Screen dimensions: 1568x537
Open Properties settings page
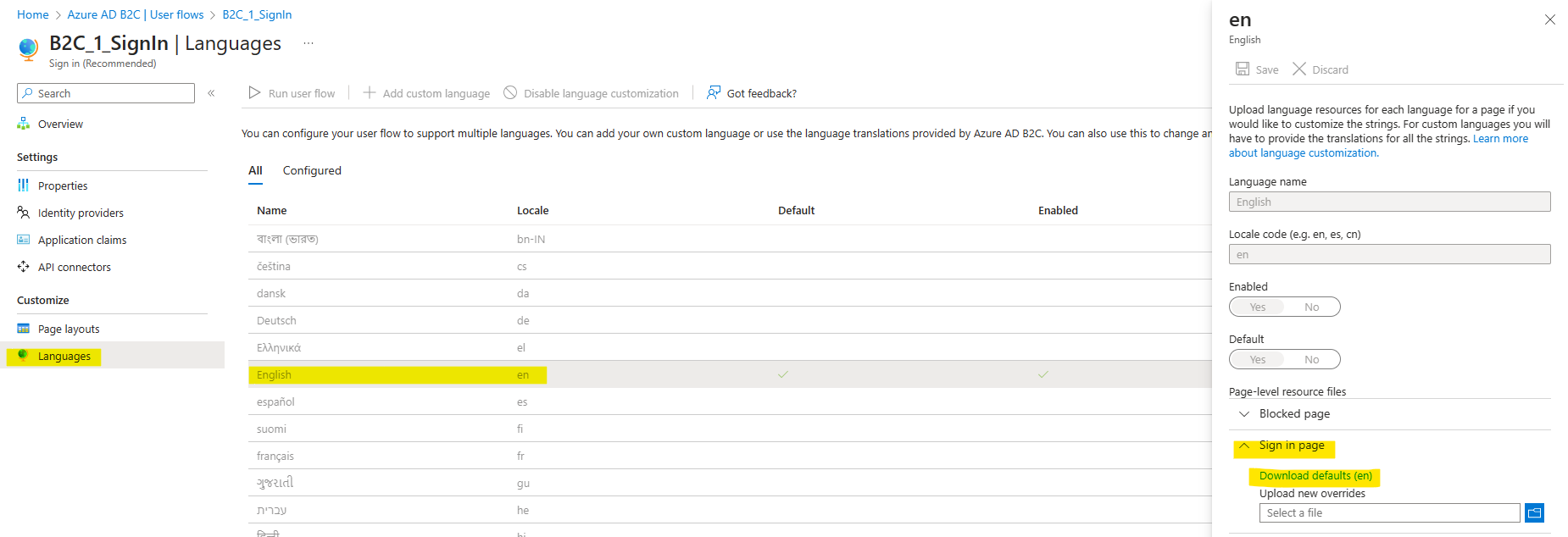point(63,185)
